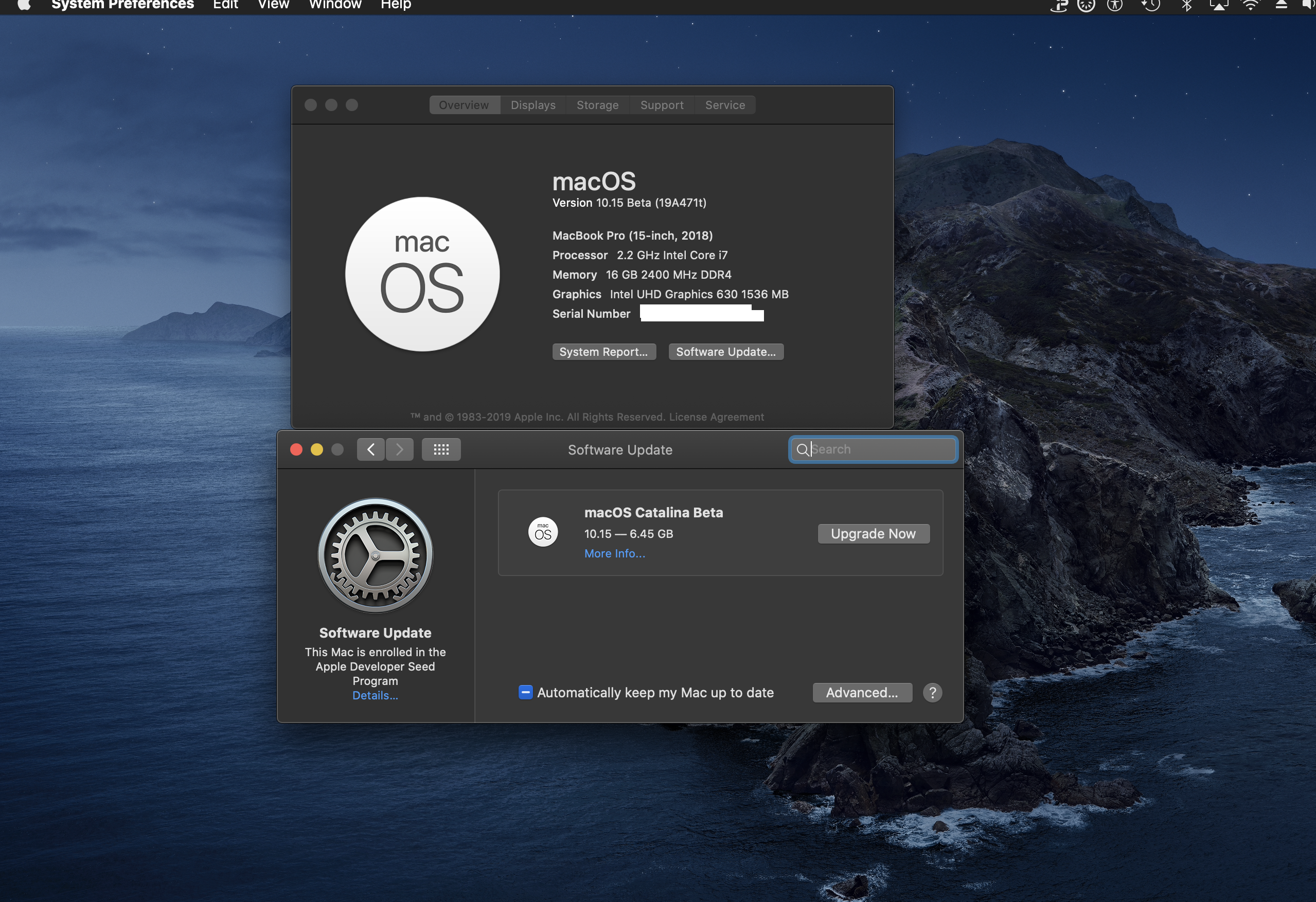Toggle Automatically keep my Mac up to date

[525, 693]
